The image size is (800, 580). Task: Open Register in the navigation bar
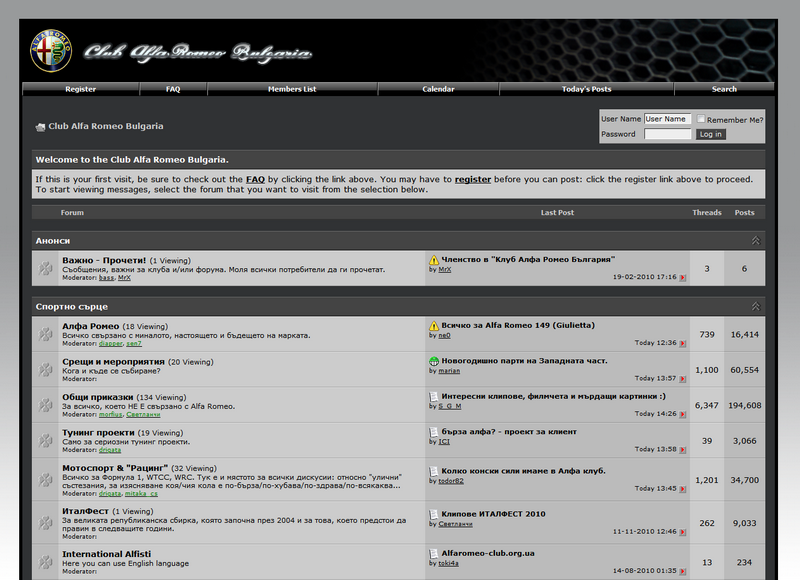81,89
